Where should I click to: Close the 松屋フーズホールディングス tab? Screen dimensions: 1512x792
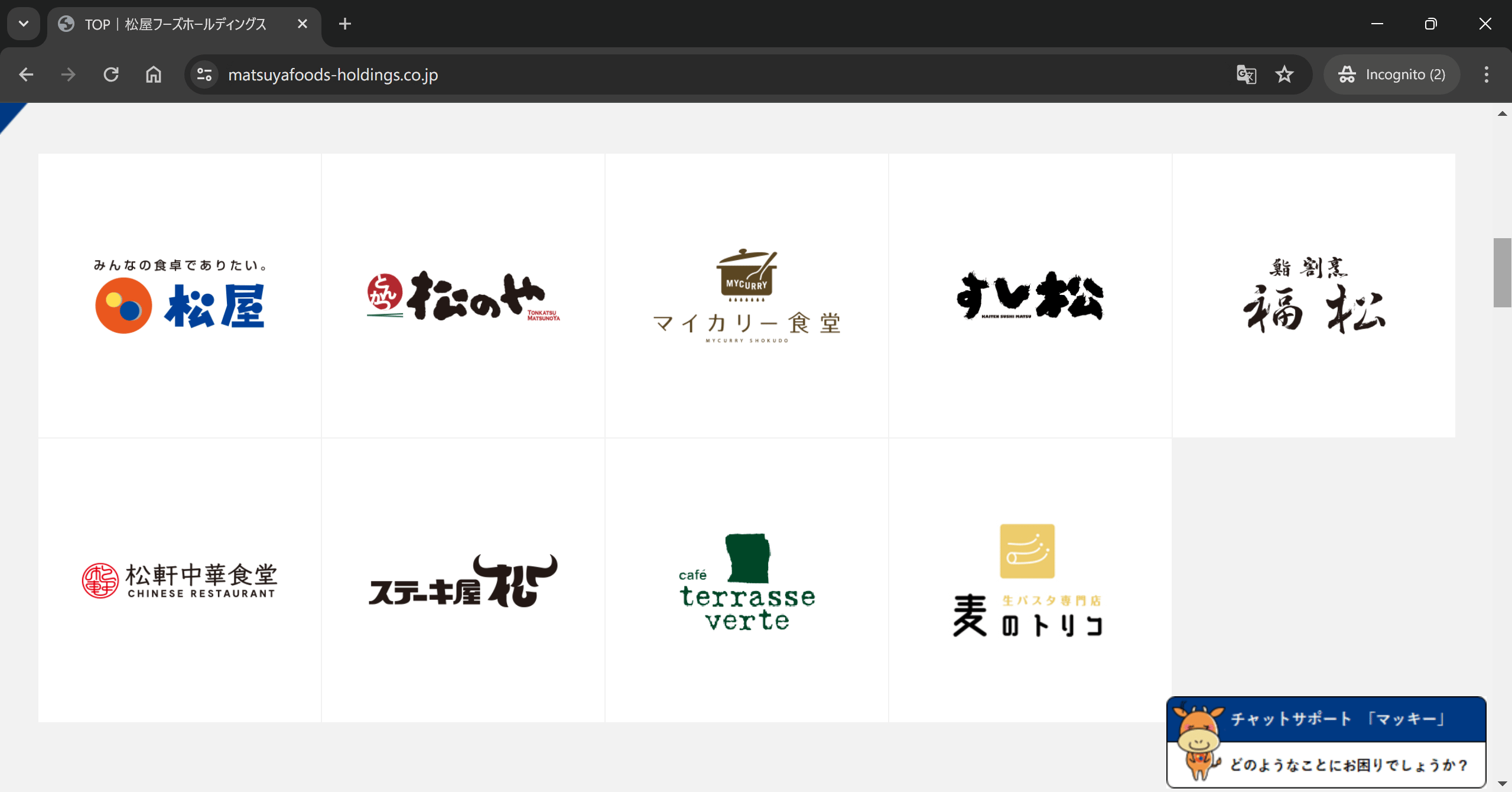click(303, 24)
